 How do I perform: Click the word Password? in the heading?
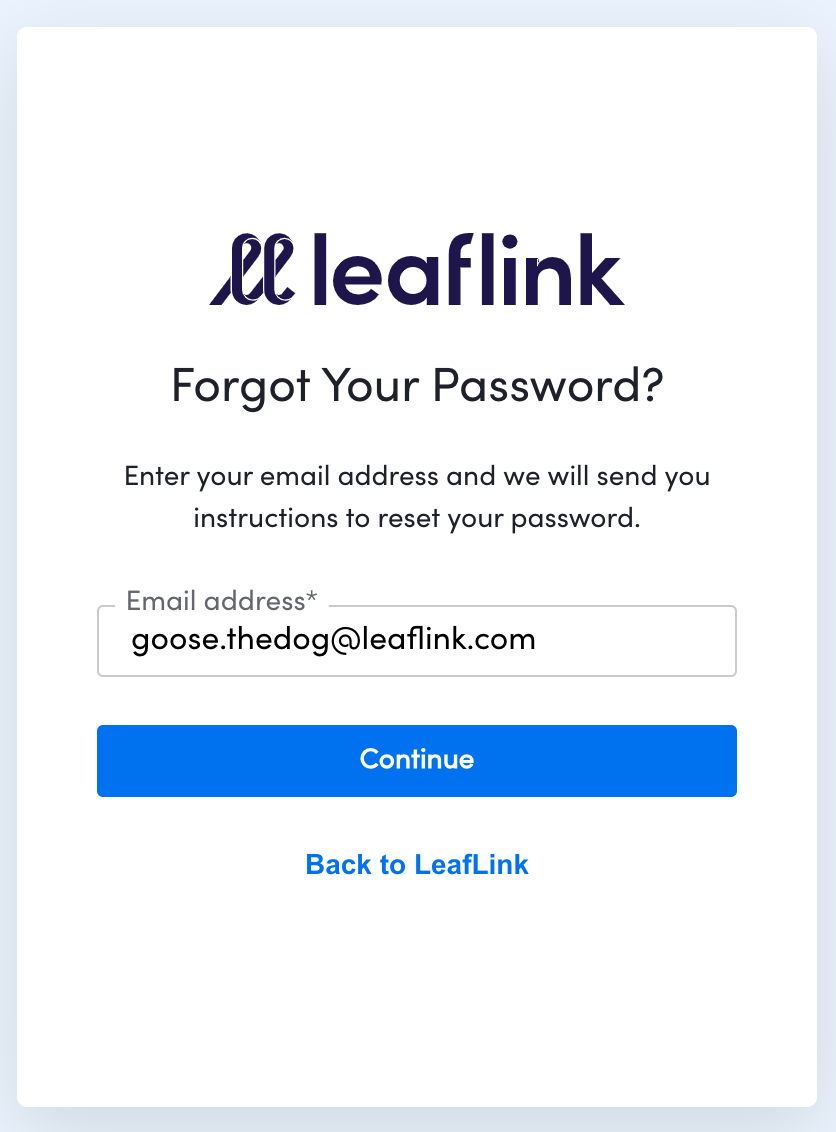tap(547, 386)
